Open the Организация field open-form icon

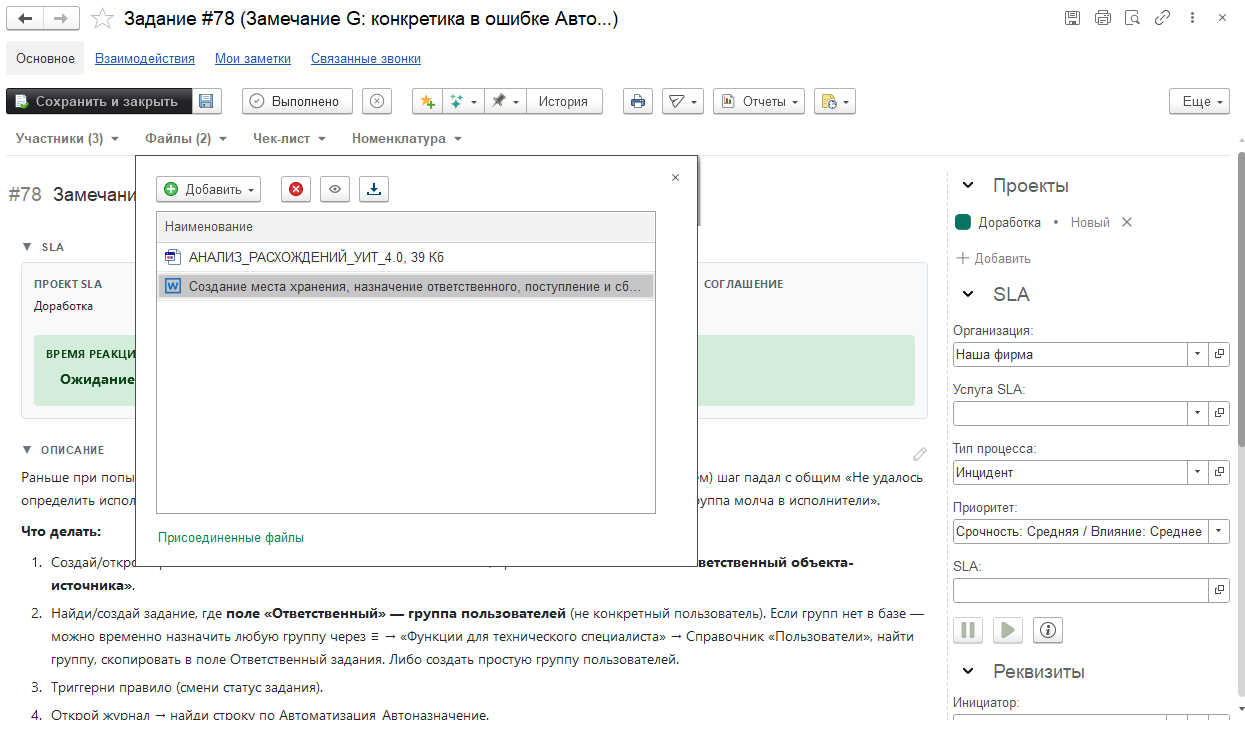click(x=1219, y=354)
